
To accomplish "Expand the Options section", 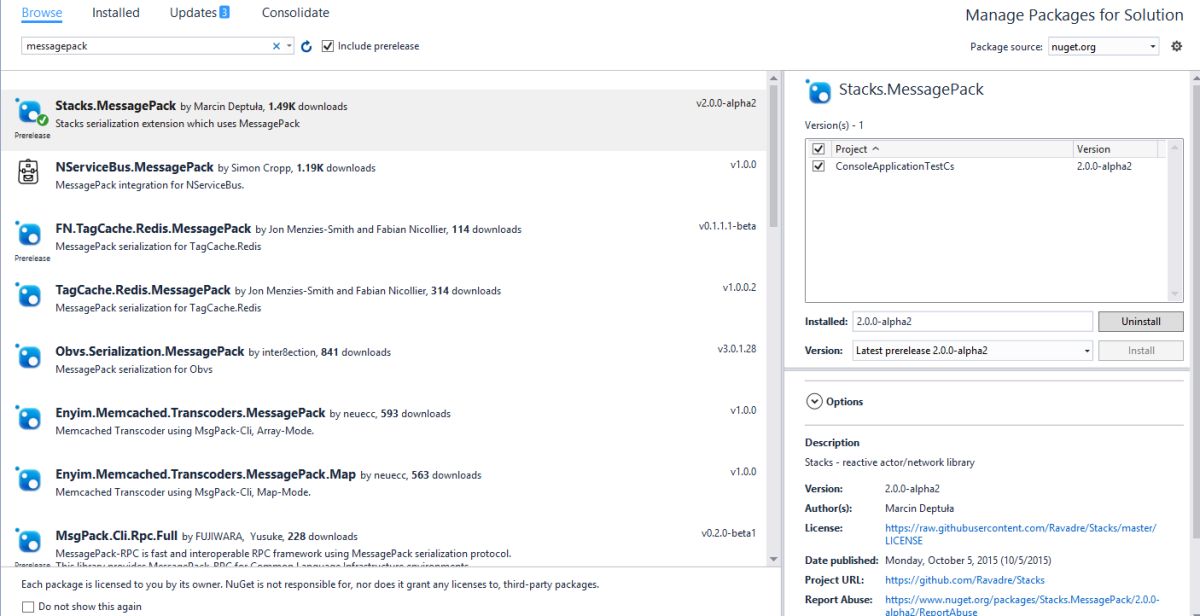I will click(813, 401).
